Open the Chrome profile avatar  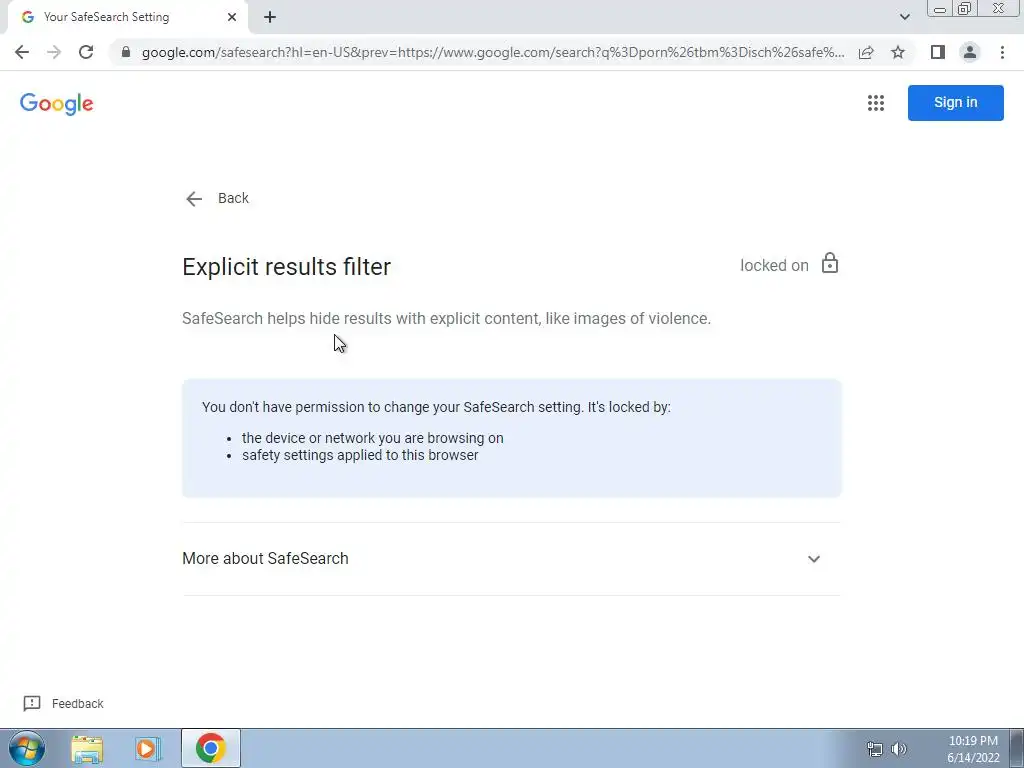point(970,52)
